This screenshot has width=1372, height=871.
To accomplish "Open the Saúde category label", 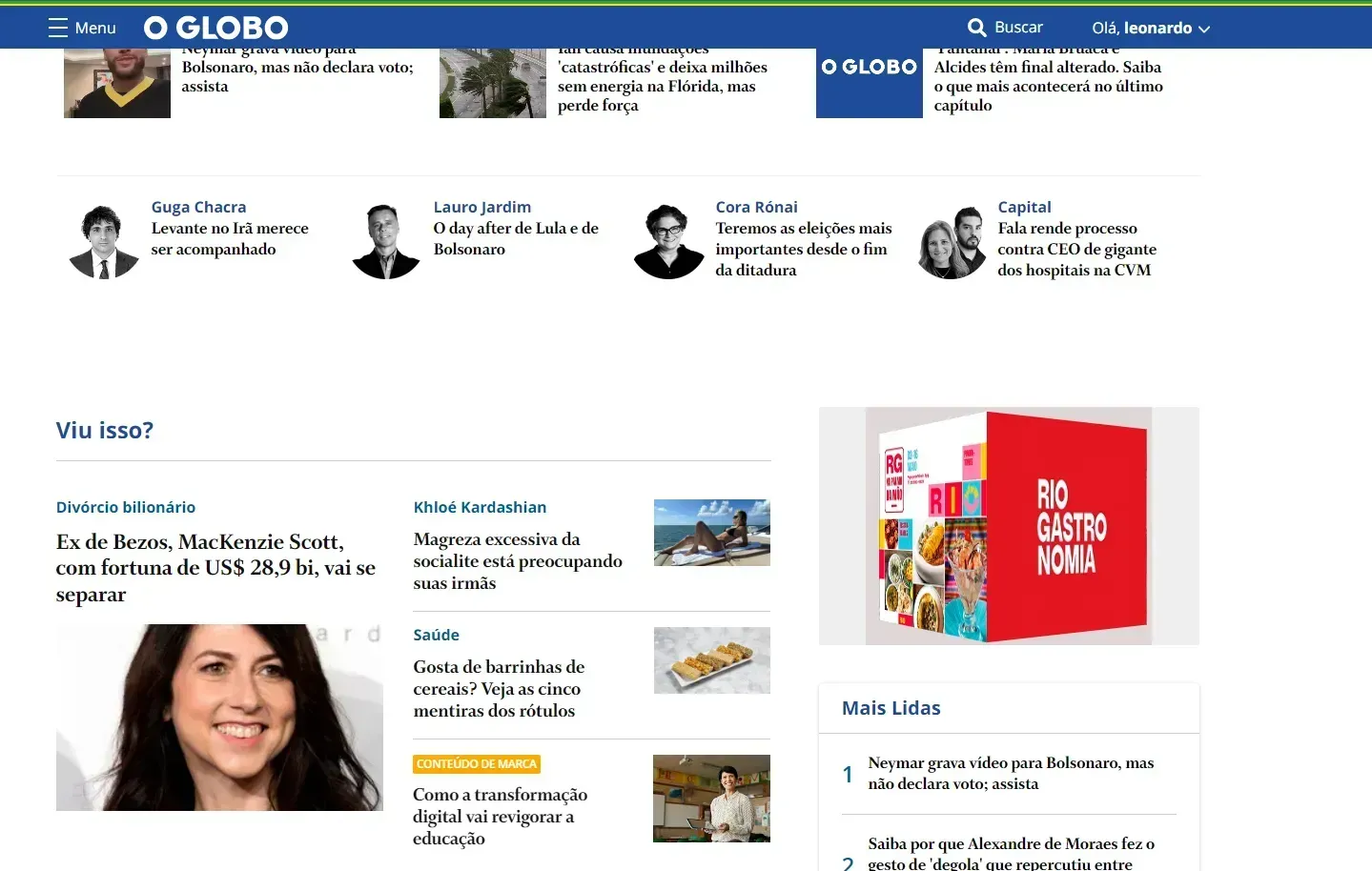I will point(436,635).
